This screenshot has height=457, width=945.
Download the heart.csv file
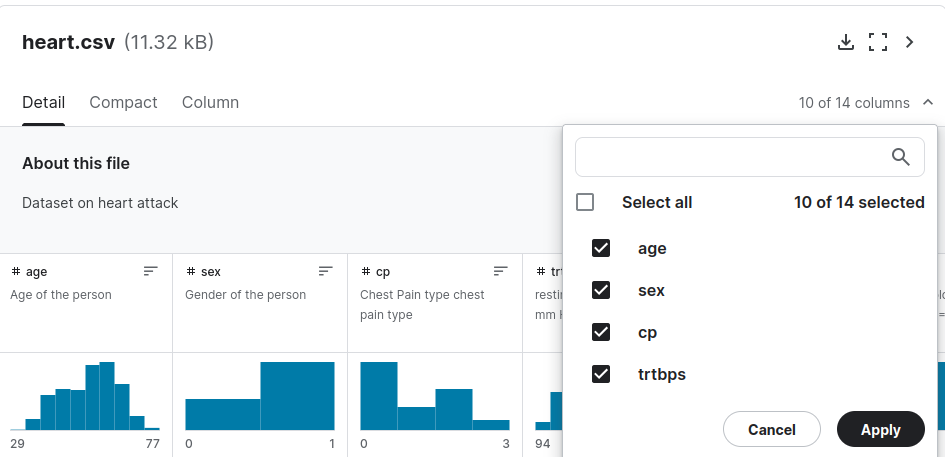846,42
